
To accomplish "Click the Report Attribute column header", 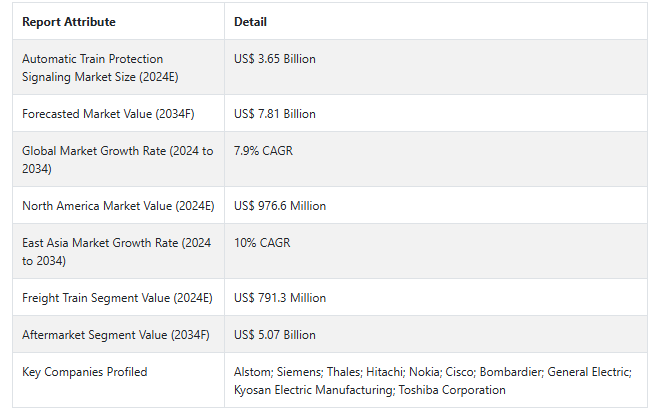I will point(68,22).
